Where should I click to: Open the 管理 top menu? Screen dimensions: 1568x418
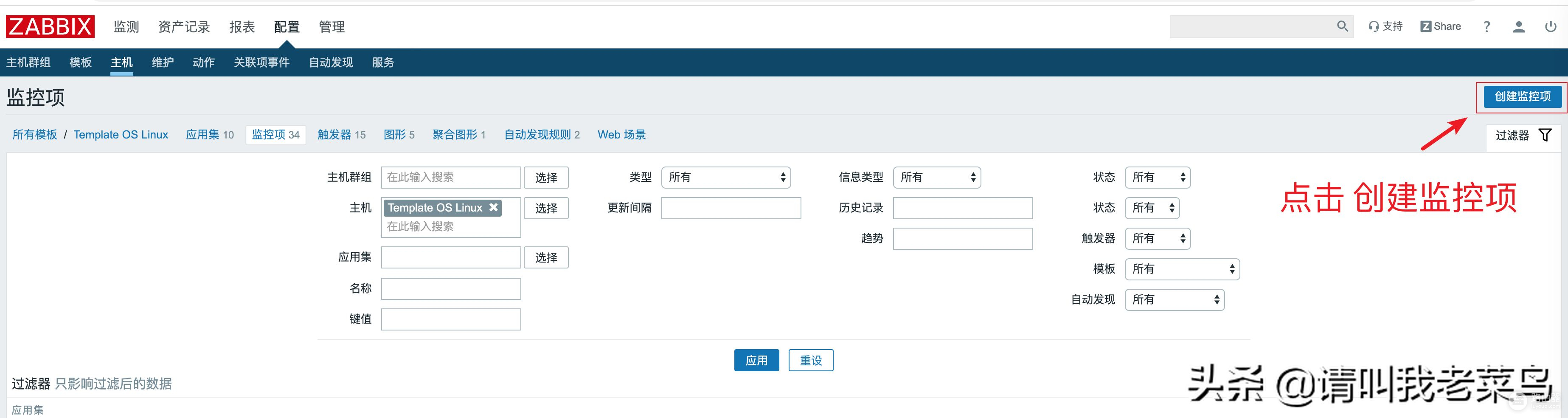coord(332,27)
